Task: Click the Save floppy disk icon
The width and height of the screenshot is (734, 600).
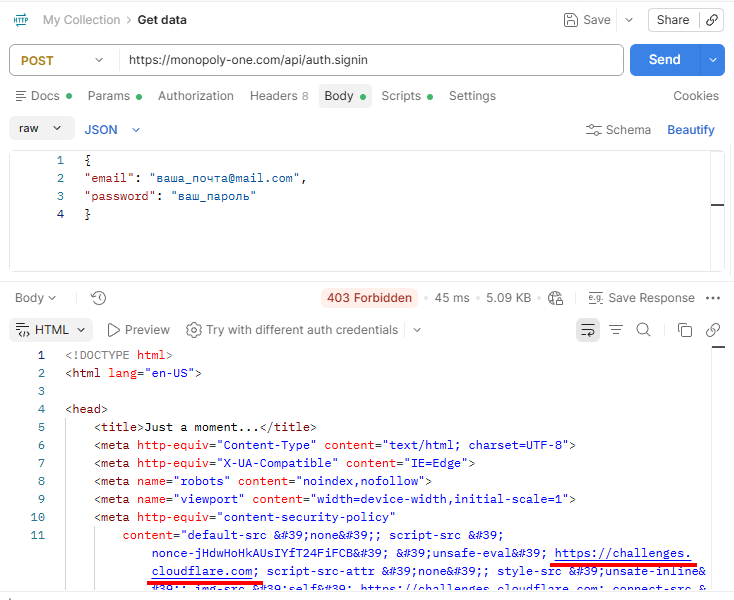Action: coord(571,20)
